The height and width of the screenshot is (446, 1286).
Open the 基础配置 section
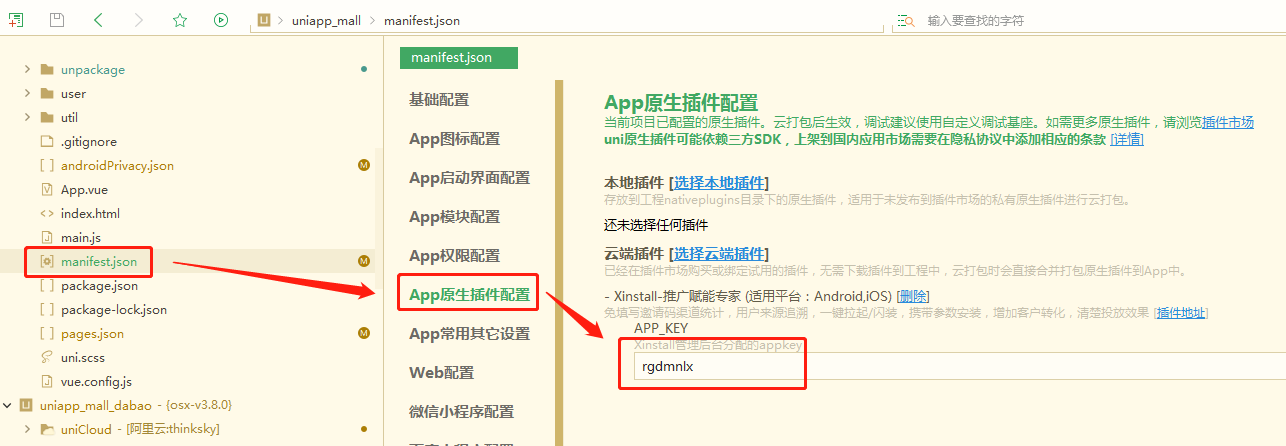pos(439,100)
